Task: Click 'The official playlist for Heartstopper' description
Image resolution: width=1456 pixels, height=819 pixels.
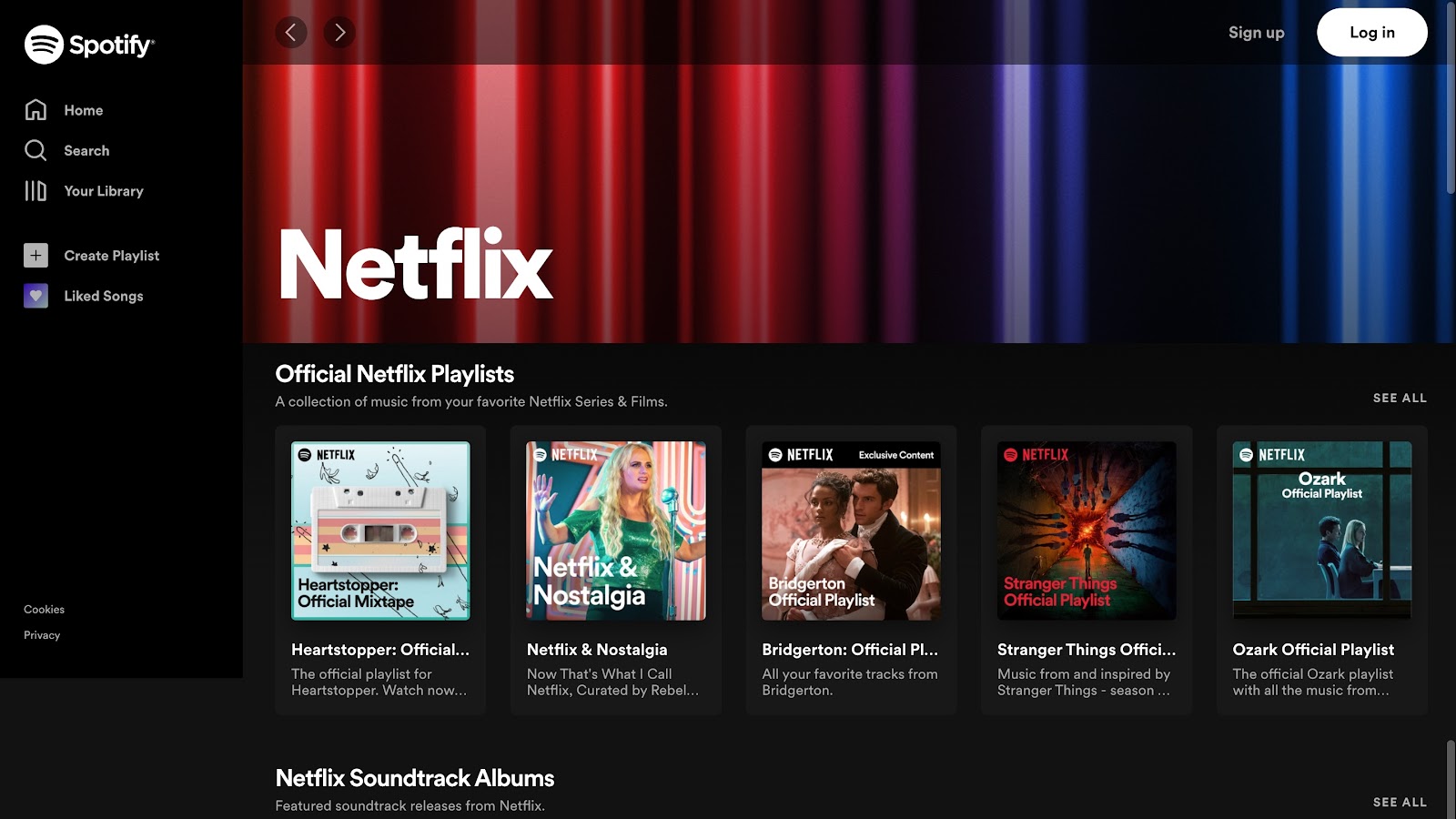Action: pyautogui.click(x=379, y=682)
